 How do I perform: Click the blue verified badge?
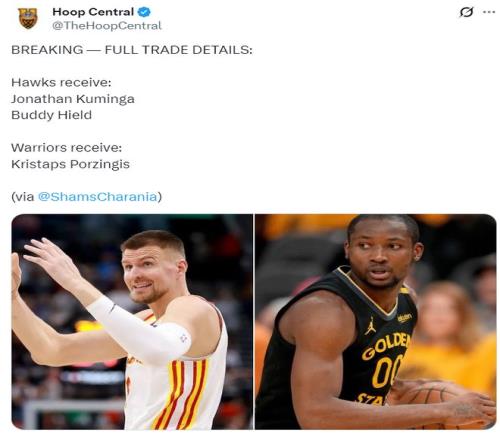coord(144,12)
